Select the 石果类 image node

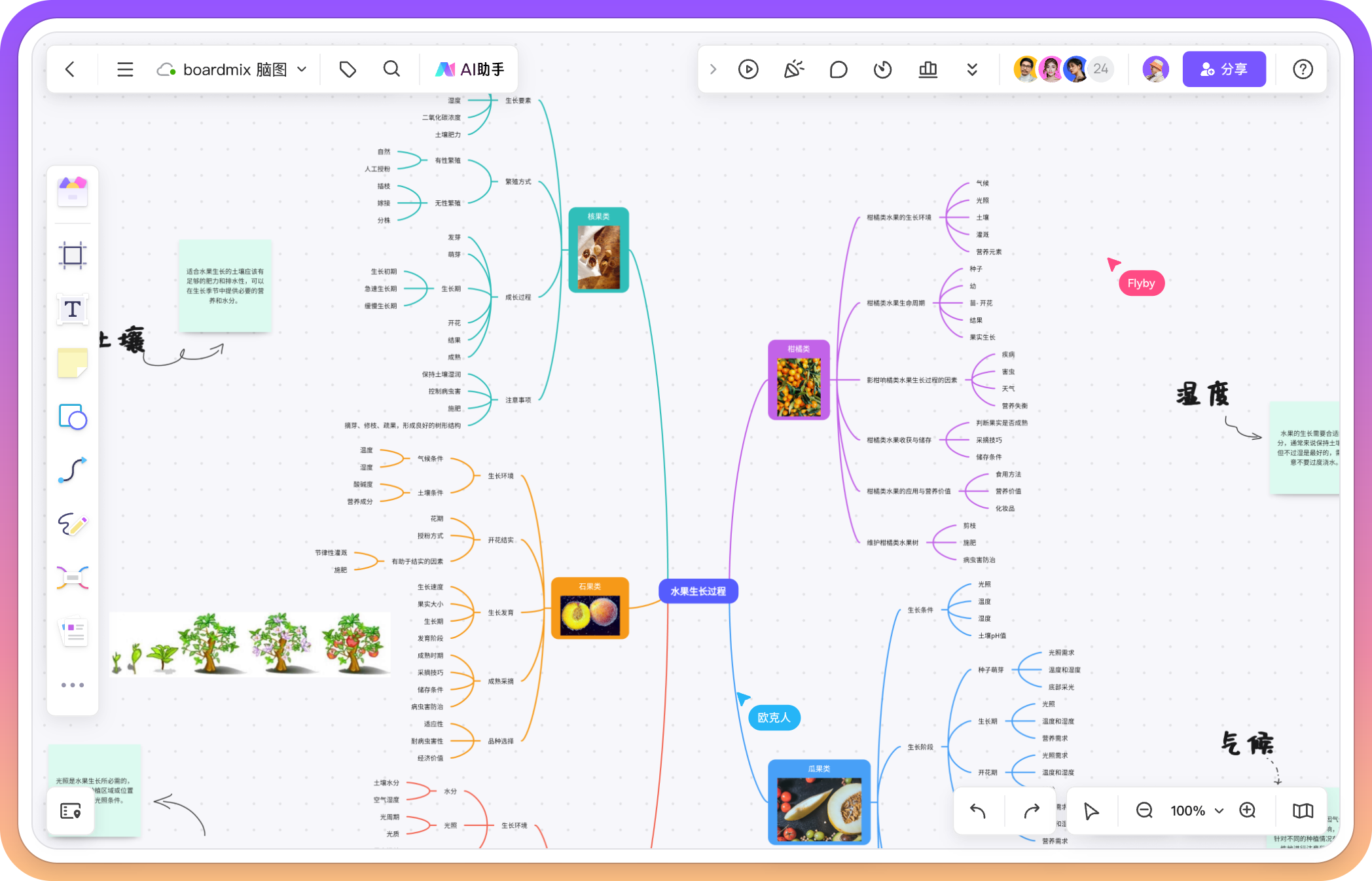pos(590,608)
